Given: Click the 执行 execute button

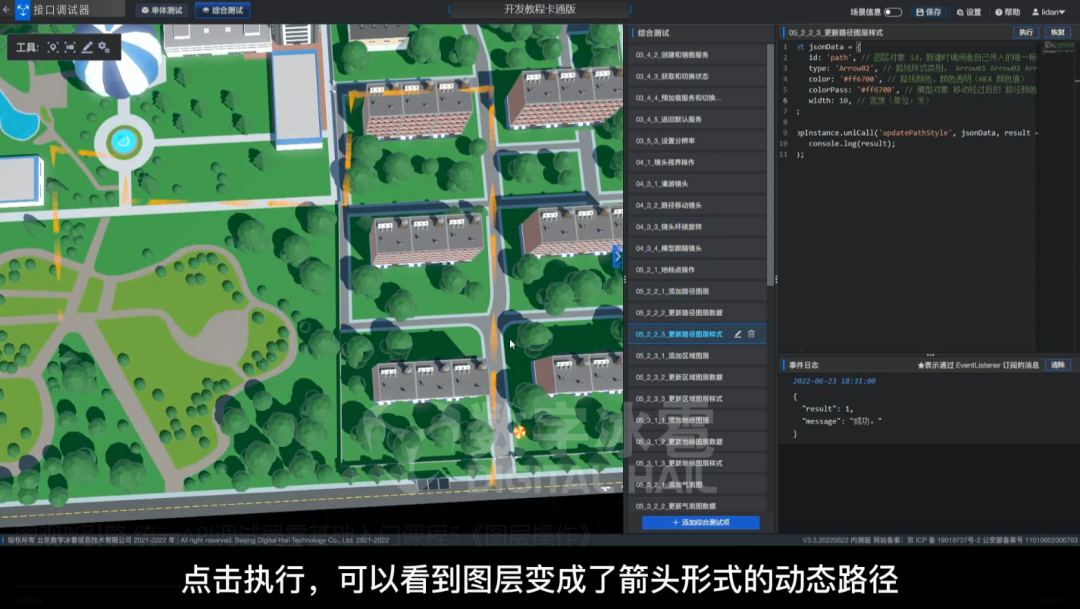Looking at the screenshot, I should pos(1026,32).
